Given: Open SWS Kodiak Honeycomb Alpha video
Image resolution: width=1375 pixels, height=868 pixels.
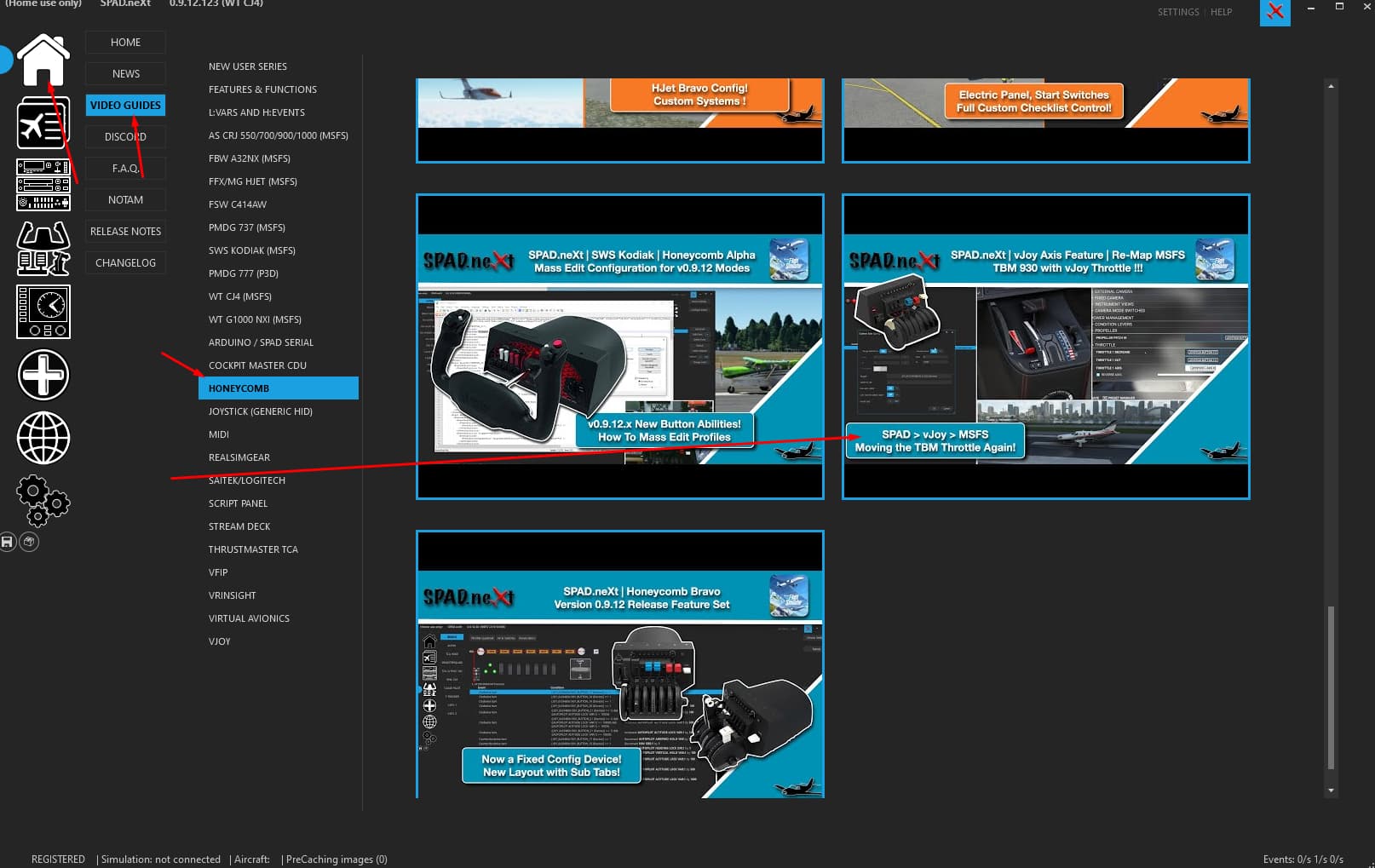Looking at the screenshot, I should [x=619, y=347].
